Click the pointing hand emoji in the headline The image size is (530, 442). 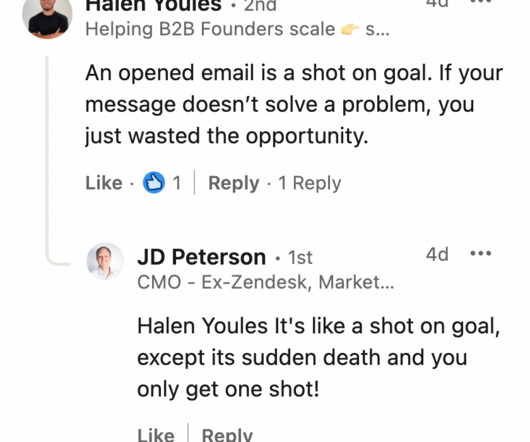pos(350,29)
